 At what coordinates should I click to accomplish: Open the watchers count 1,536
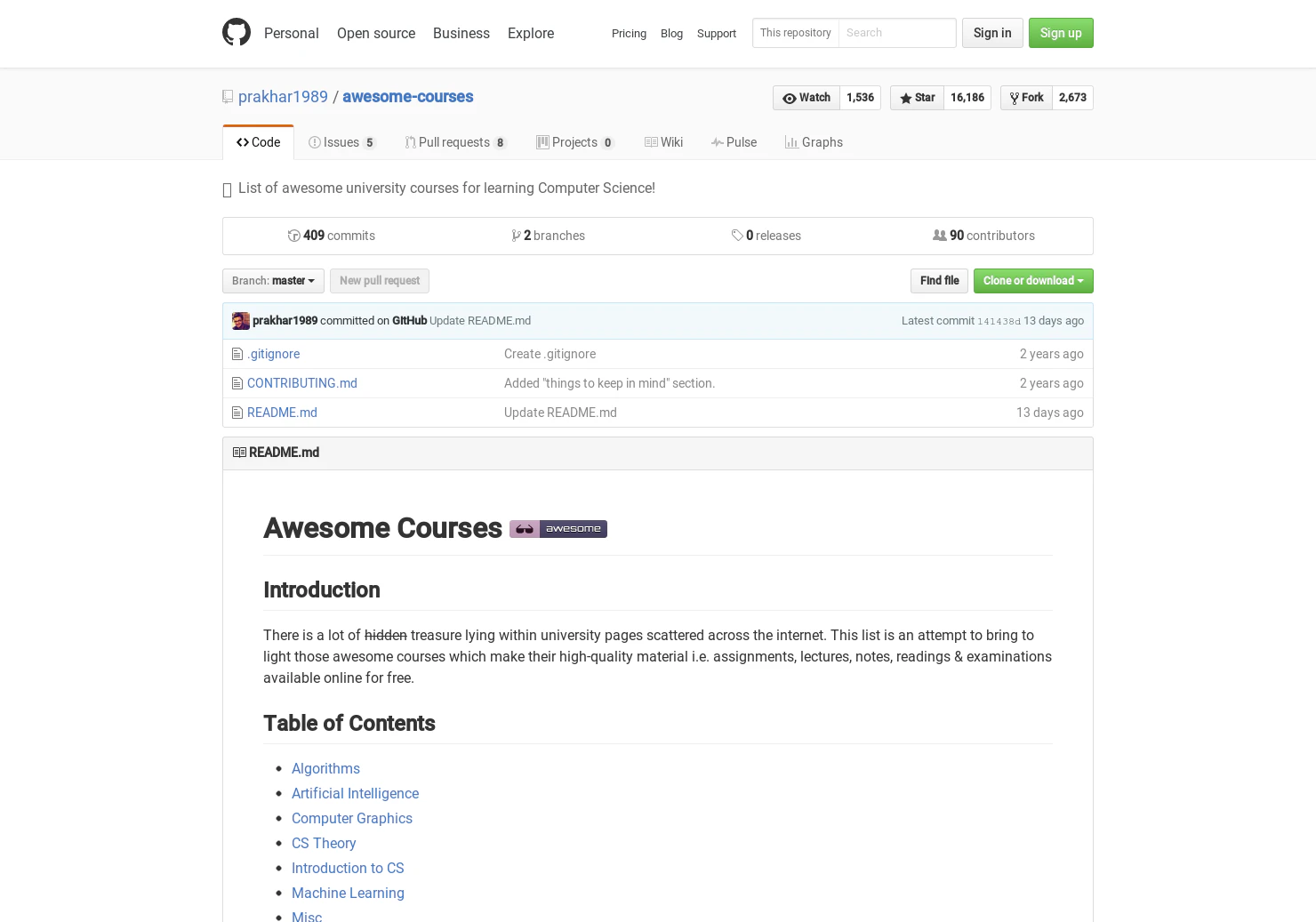(860, 98)
